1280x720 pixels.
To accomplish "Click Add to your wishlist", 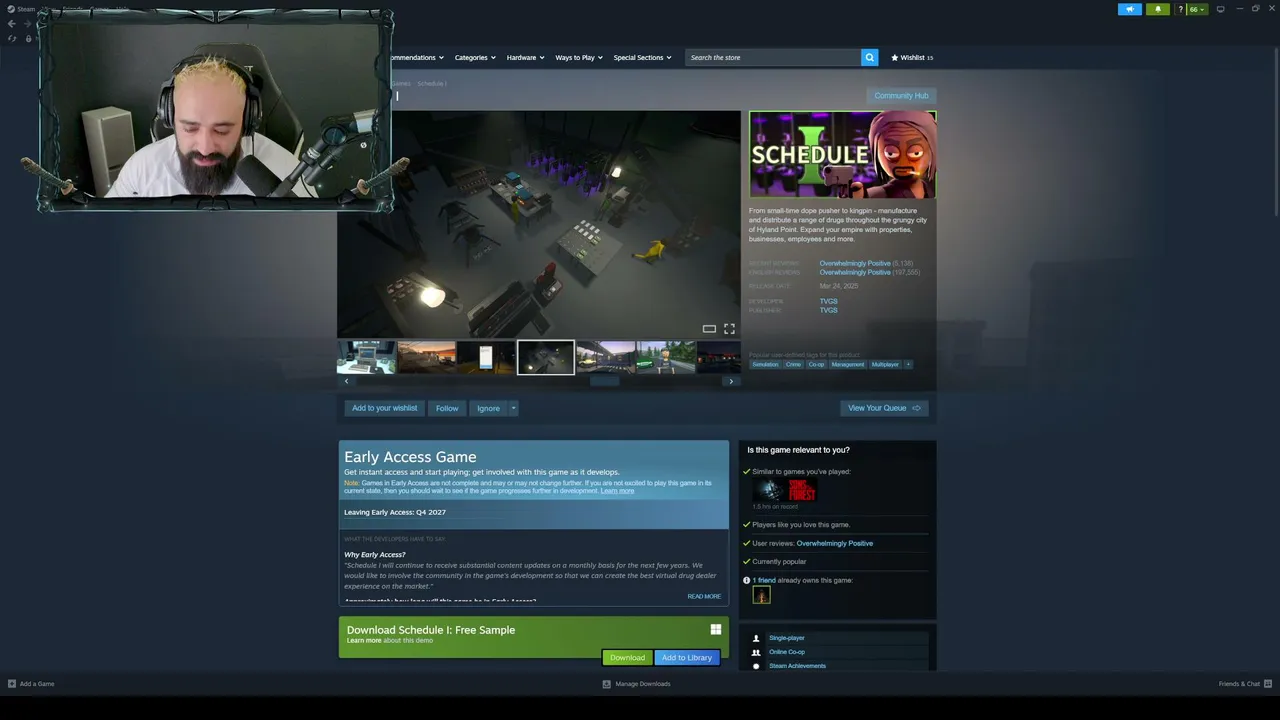I will pos(384,408).
